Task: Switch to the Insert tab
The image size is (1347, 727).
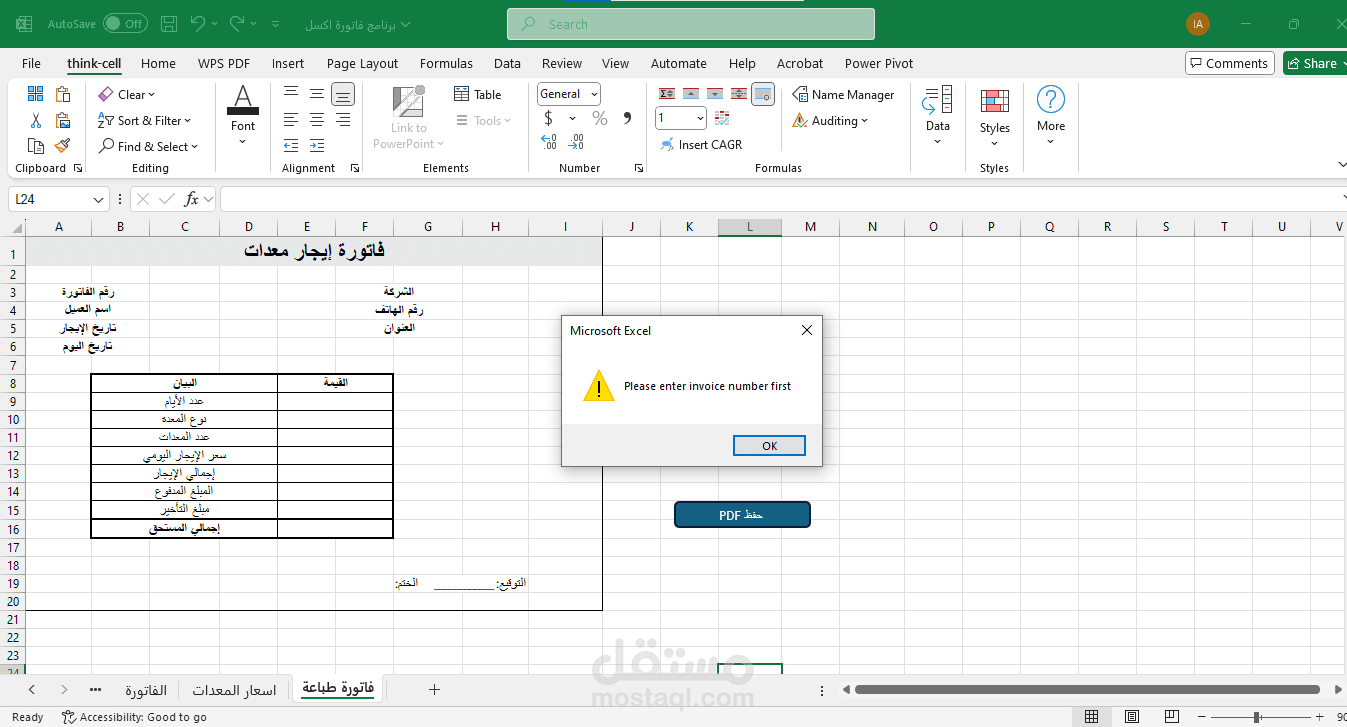Action: tap(288, 63)
